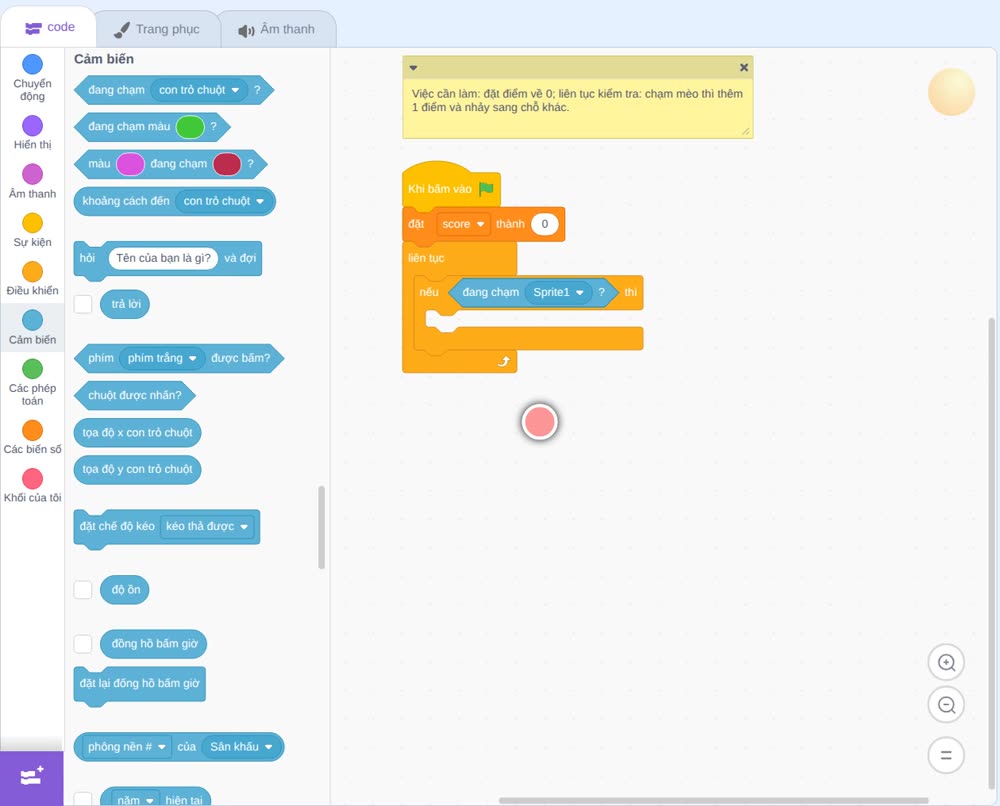Open the score variable dropdown
The height and width of the screenshot is (806, 1000).
463,224
